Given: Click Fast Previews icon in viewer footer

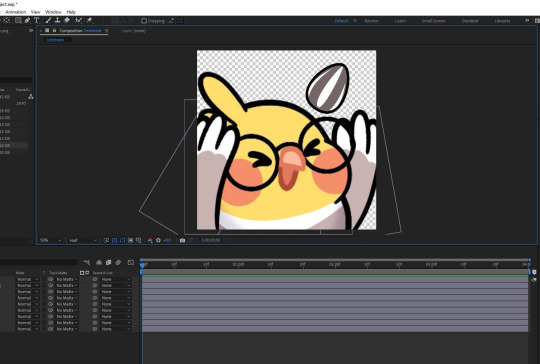Looking at the screenshot, I should [106, 240].
